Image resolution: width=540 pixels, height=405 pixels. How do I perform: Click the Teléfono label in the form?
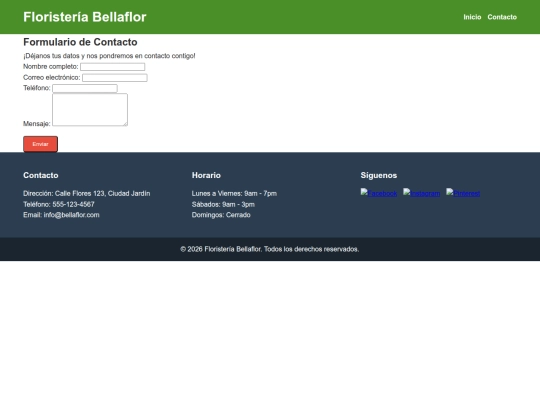point(37,88)
